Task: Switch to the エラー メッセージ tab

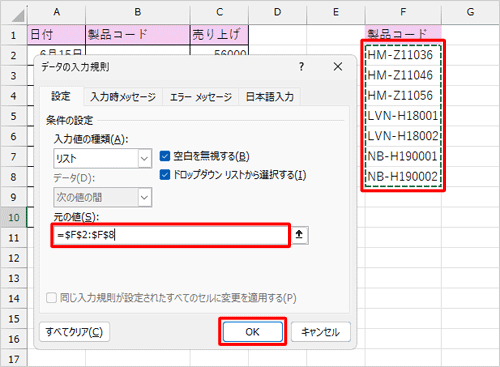Action: coord(201,97)
